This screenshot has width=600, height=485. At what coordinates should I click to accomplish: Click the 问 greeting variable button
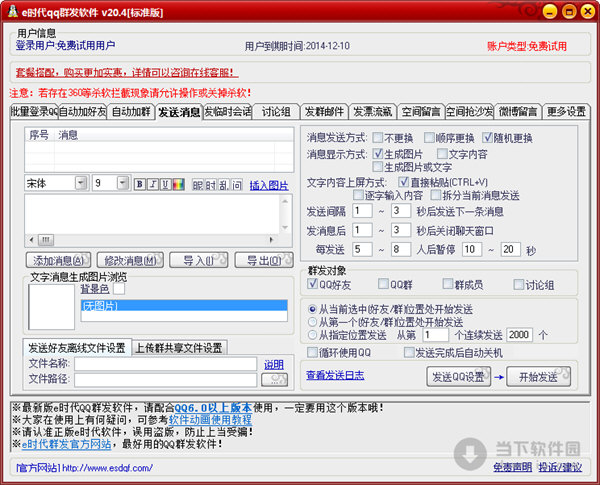click(236, 185)
